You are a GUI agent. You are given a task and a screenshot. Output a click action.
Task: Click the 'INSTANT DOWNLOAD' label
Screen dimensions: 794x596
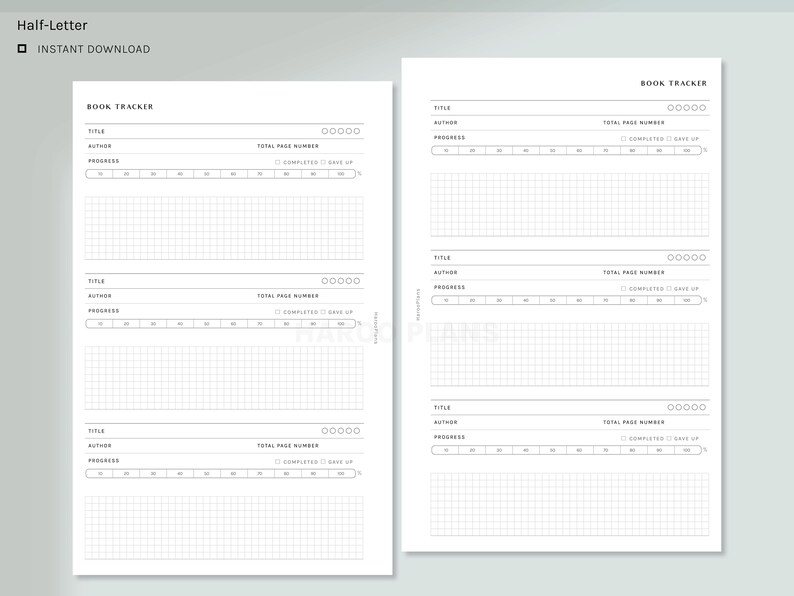[94, 49]
